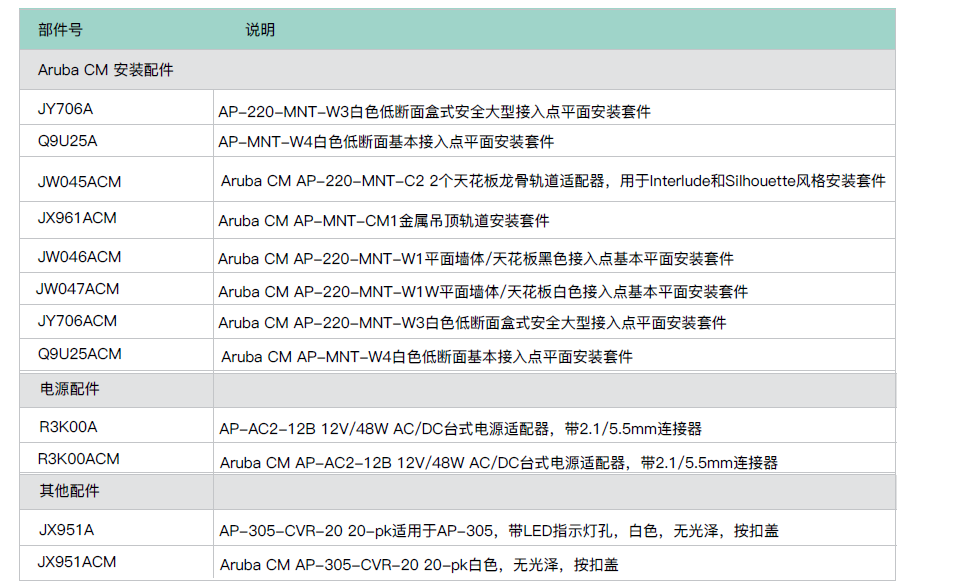
Task: Select part number JX951A
Action: [x=66, y=530]
